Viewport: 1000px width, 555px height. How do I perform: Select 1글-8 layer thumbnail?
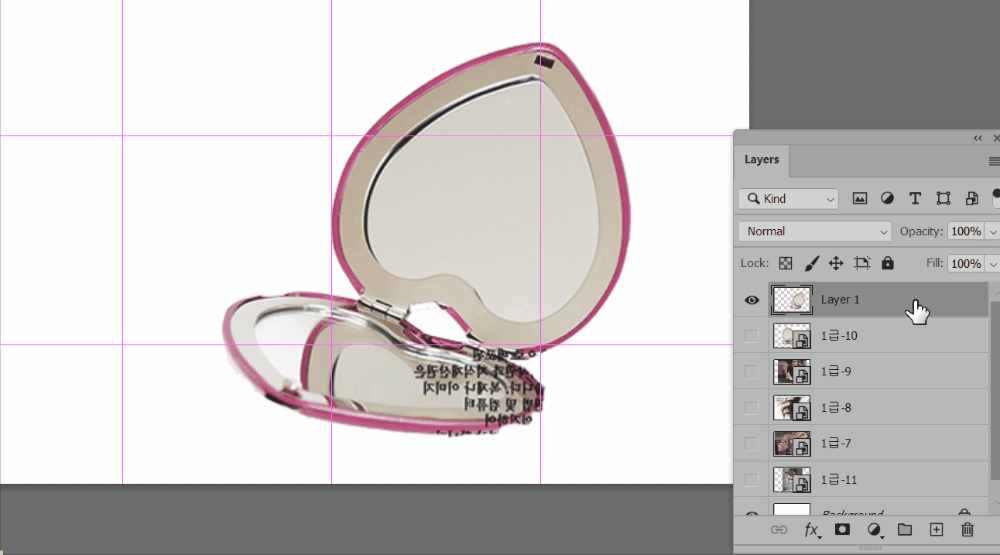coord(792,408)
